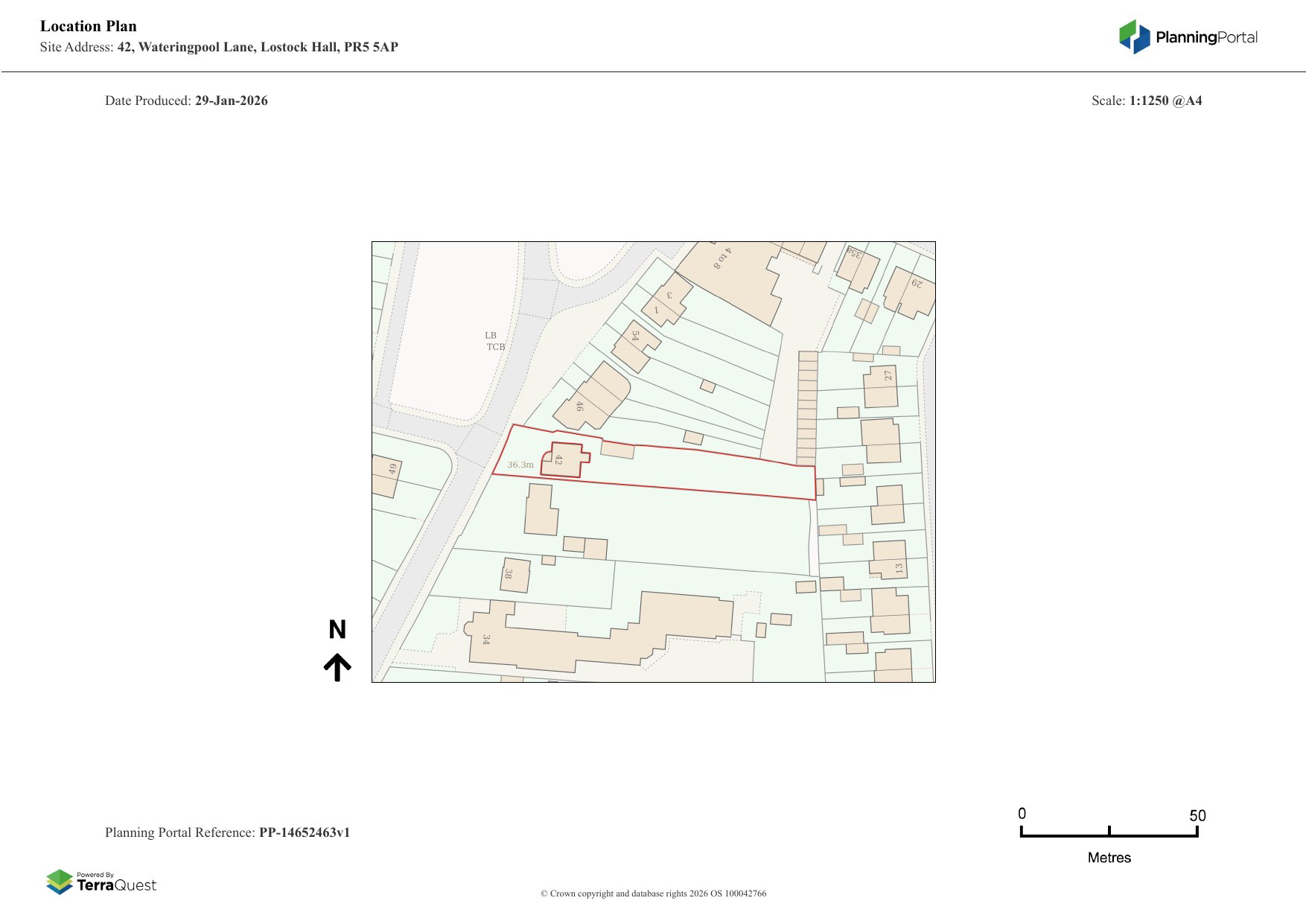Click building labelled 27 on right side

point(881,387)
